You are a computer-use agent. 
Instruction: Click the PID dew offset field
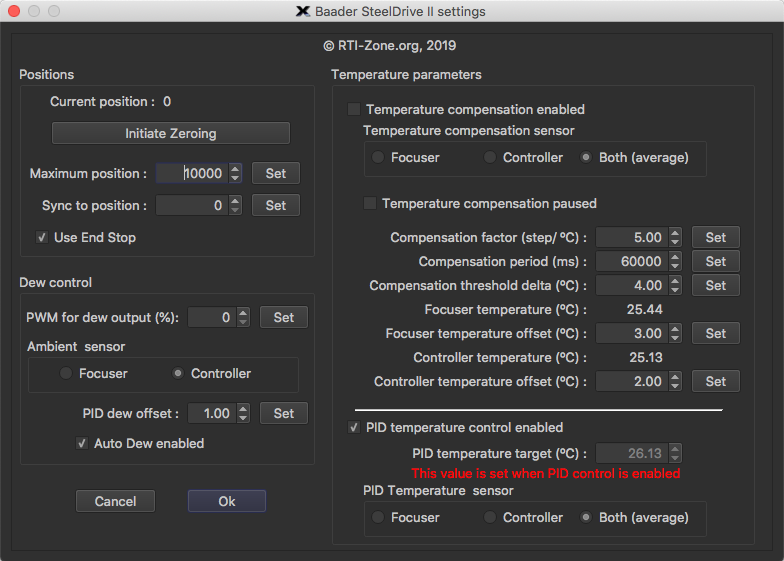[x=212, y=414]
